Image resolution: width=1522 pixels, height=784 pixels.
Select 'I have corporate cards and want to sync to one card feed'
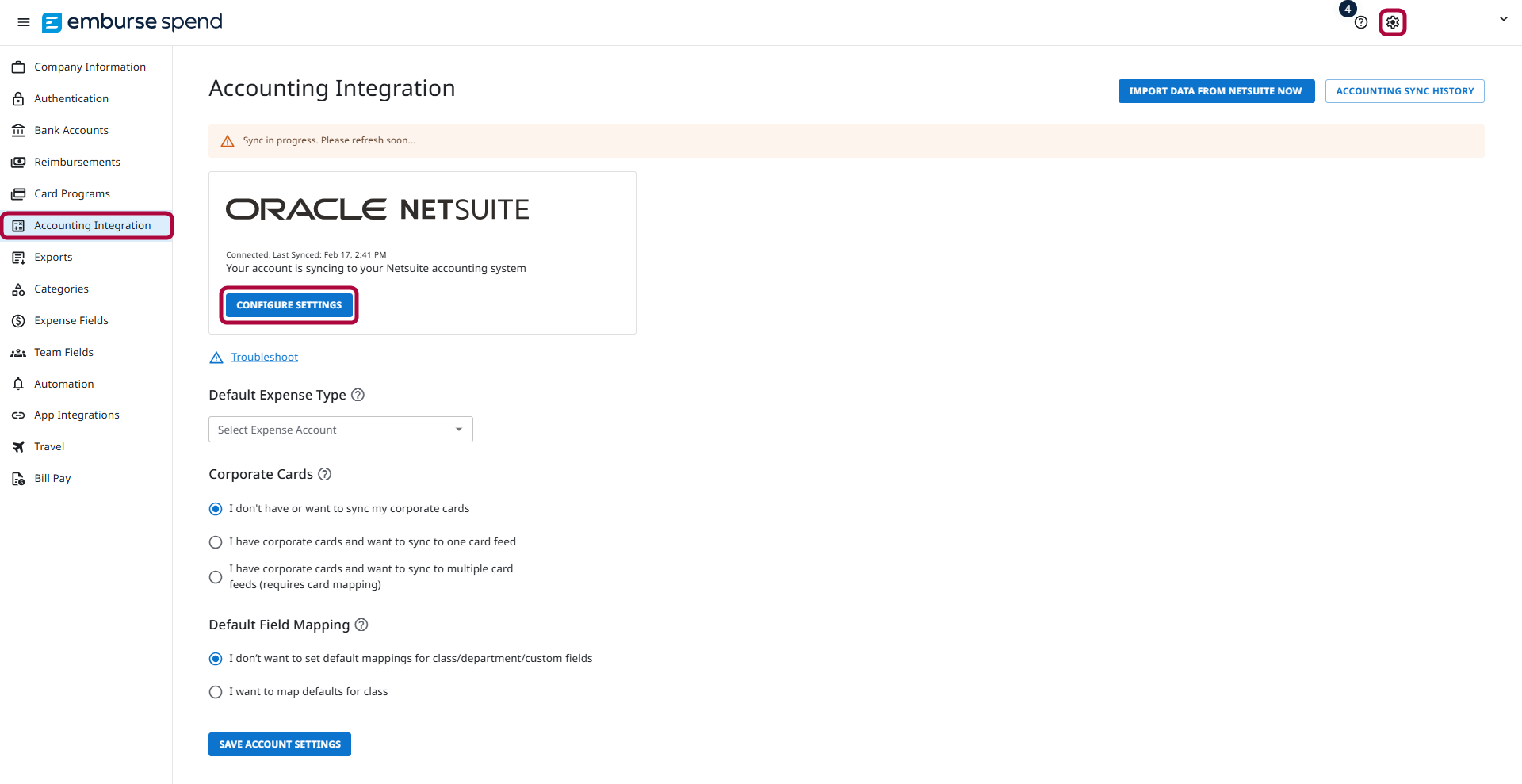coord(215,542)
